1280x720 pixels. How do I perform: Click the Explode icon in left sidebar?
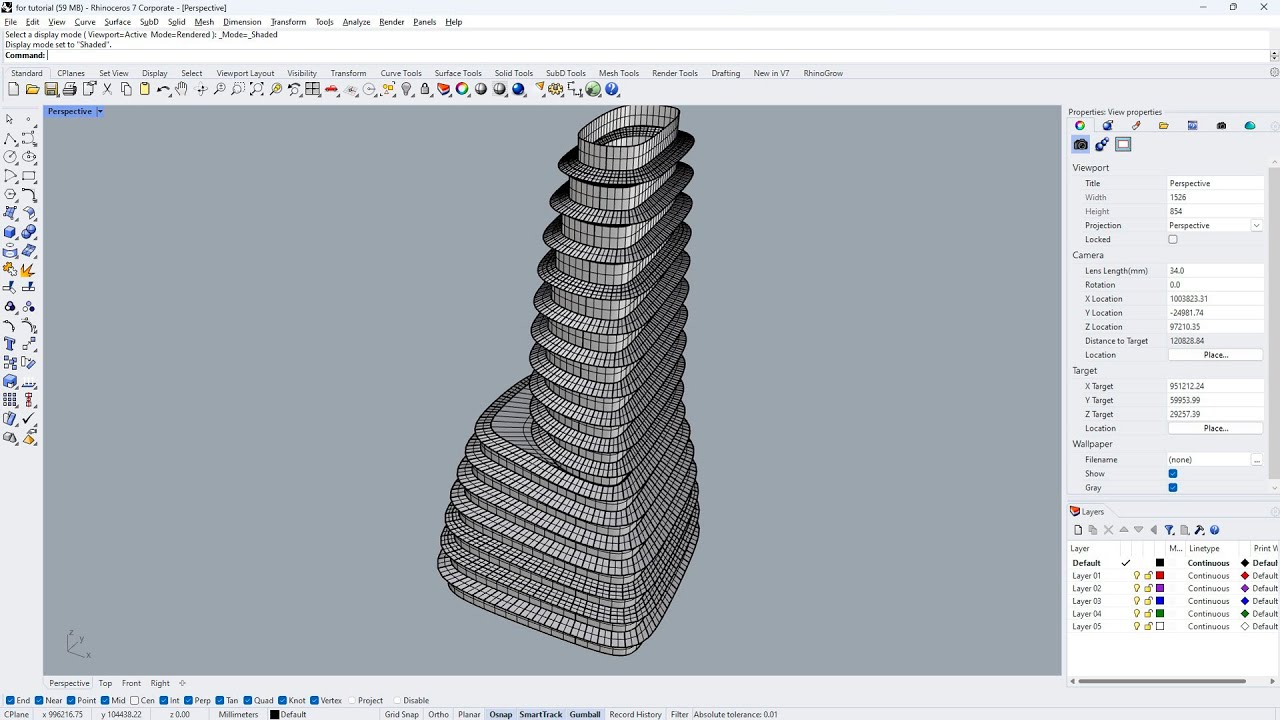click(29, 269)
